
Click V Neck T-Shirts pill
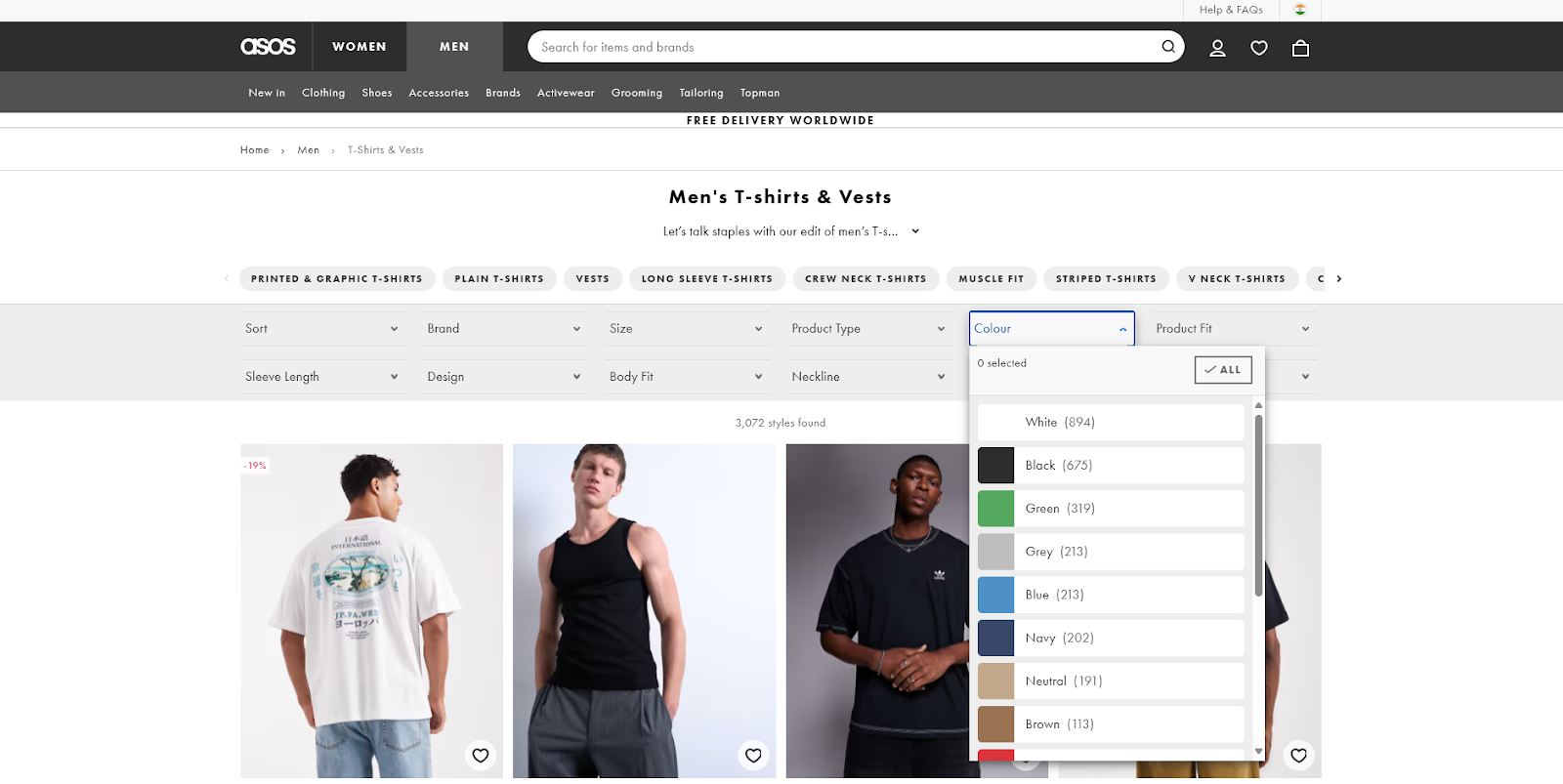(1237, 279)
